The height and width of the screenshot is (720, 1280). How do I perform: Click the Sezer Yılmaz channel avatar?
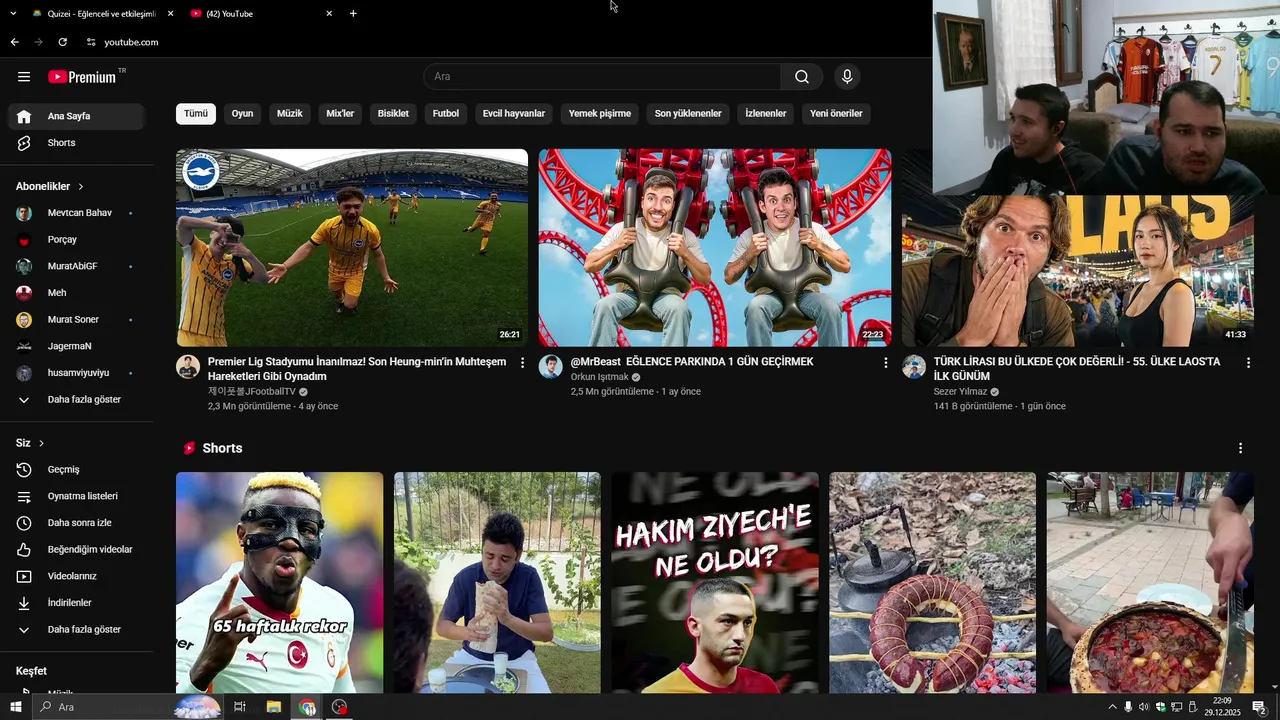[914, 367]
